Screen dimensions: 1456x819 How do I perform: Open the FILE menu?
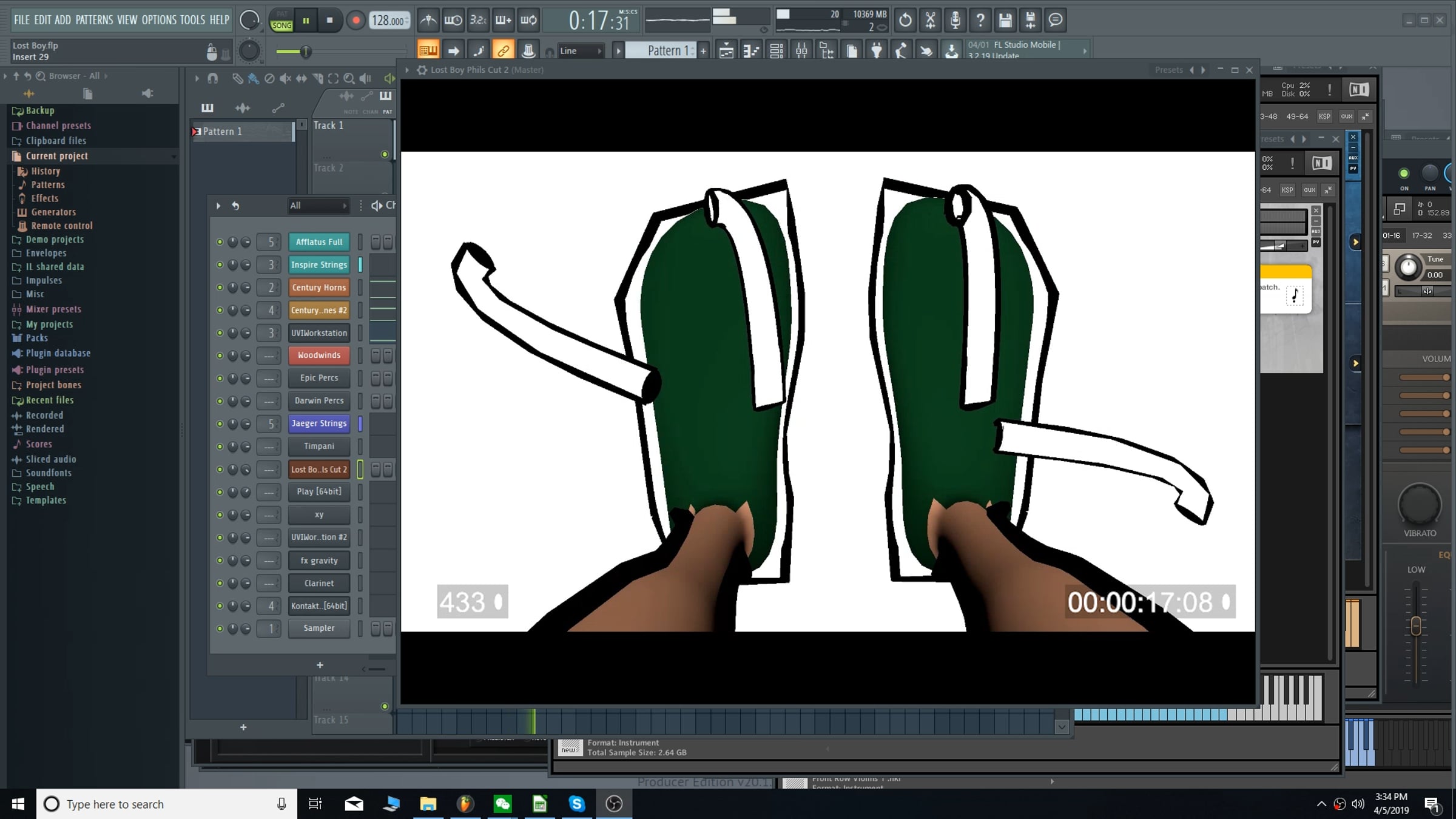coord(22,20)
